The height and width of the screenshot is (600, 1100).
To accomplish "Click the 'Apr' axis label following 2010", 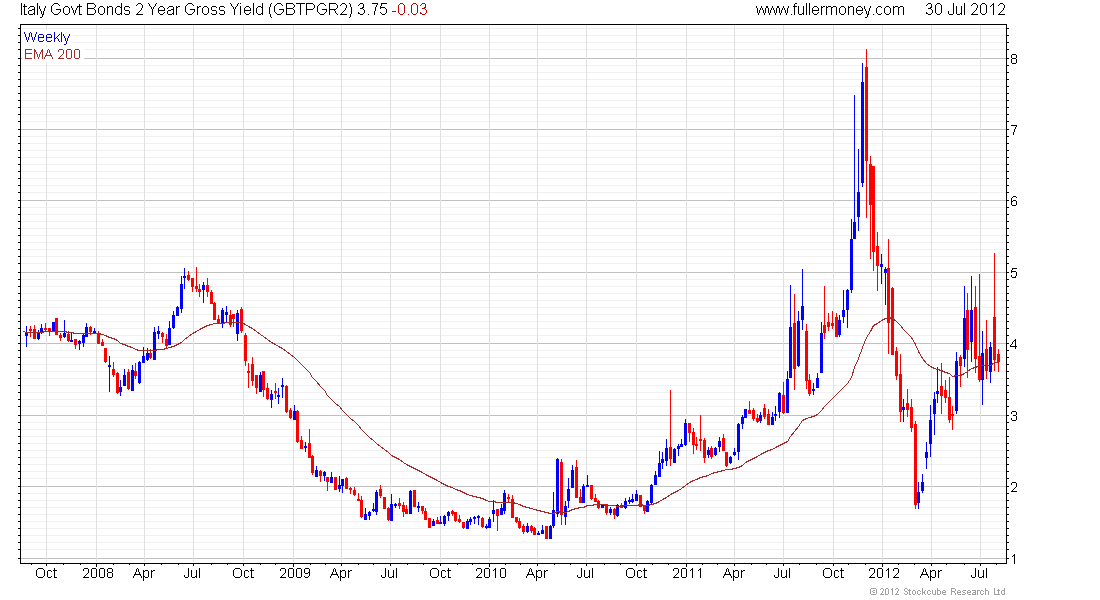I will (537, 573).
